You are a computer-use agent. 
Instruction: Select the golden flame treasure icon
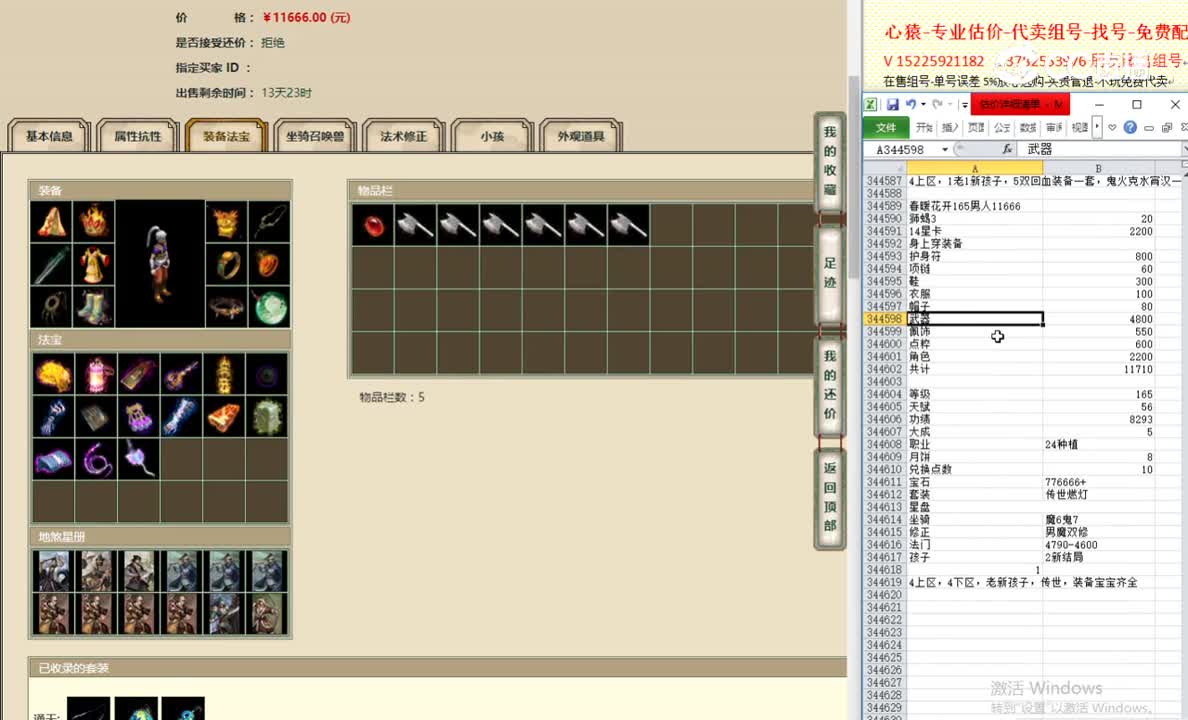pos(53,374)
